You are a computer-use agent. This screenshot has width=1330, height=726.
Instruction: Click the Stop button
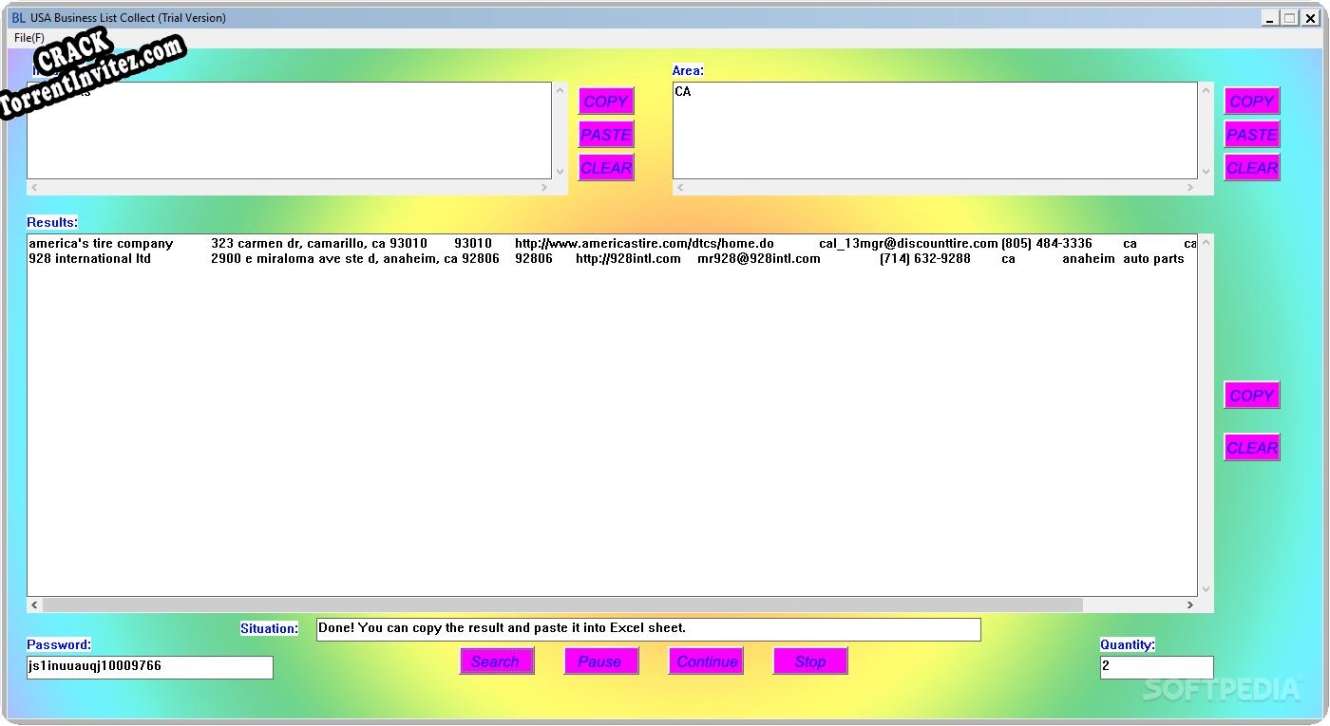tap(810, 660)
